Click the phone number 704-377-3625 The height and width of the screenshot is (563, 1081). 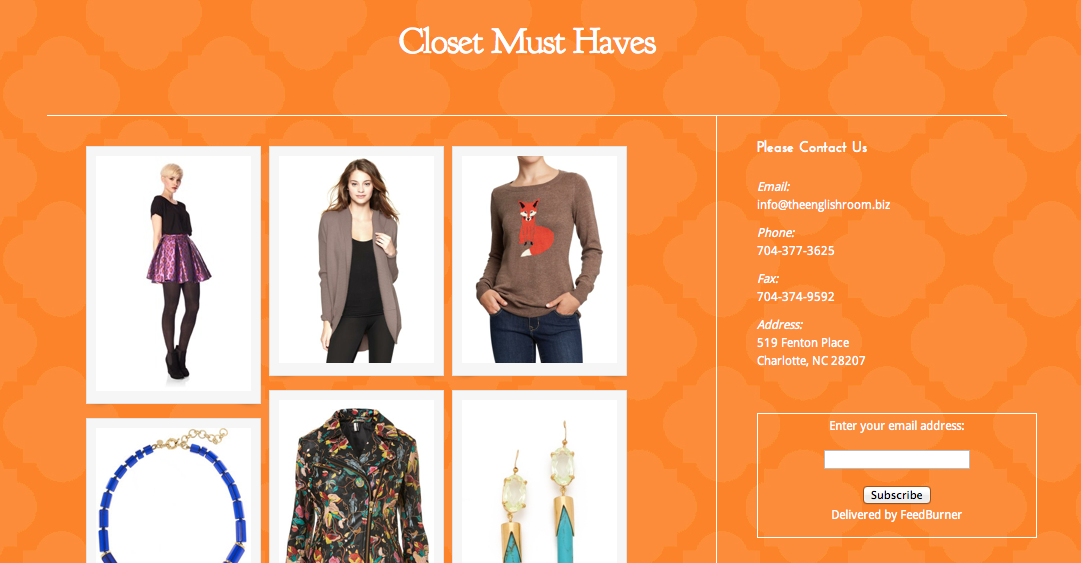click(796, 251)
